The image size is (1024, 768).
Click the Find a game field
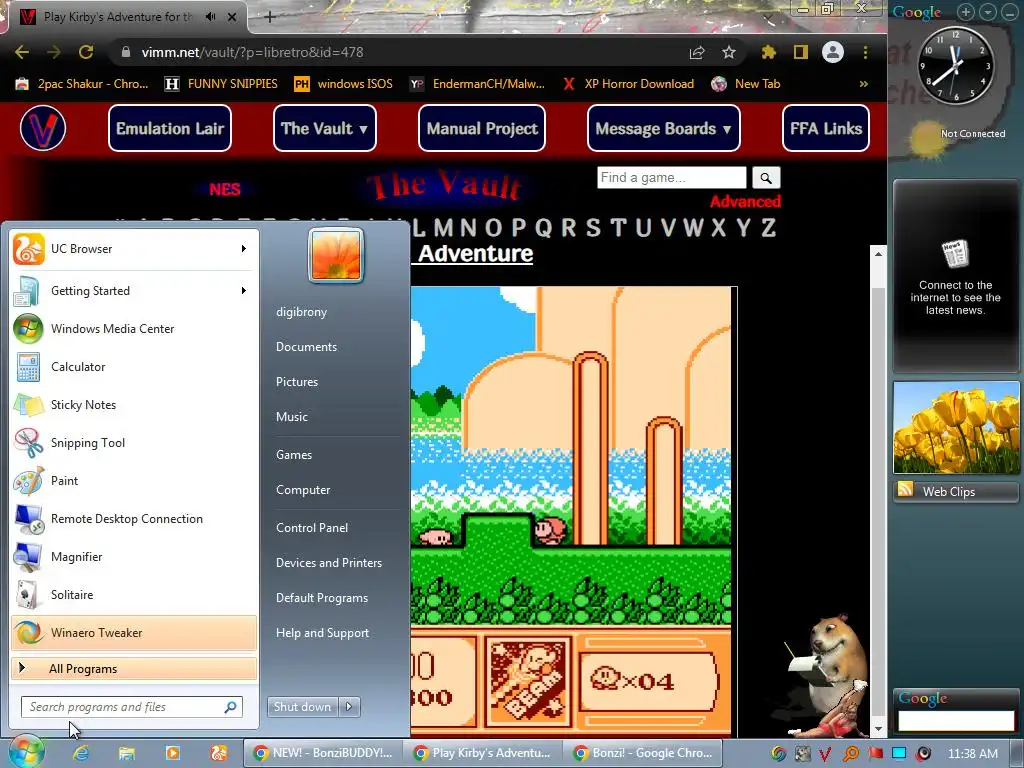point(671,178)
